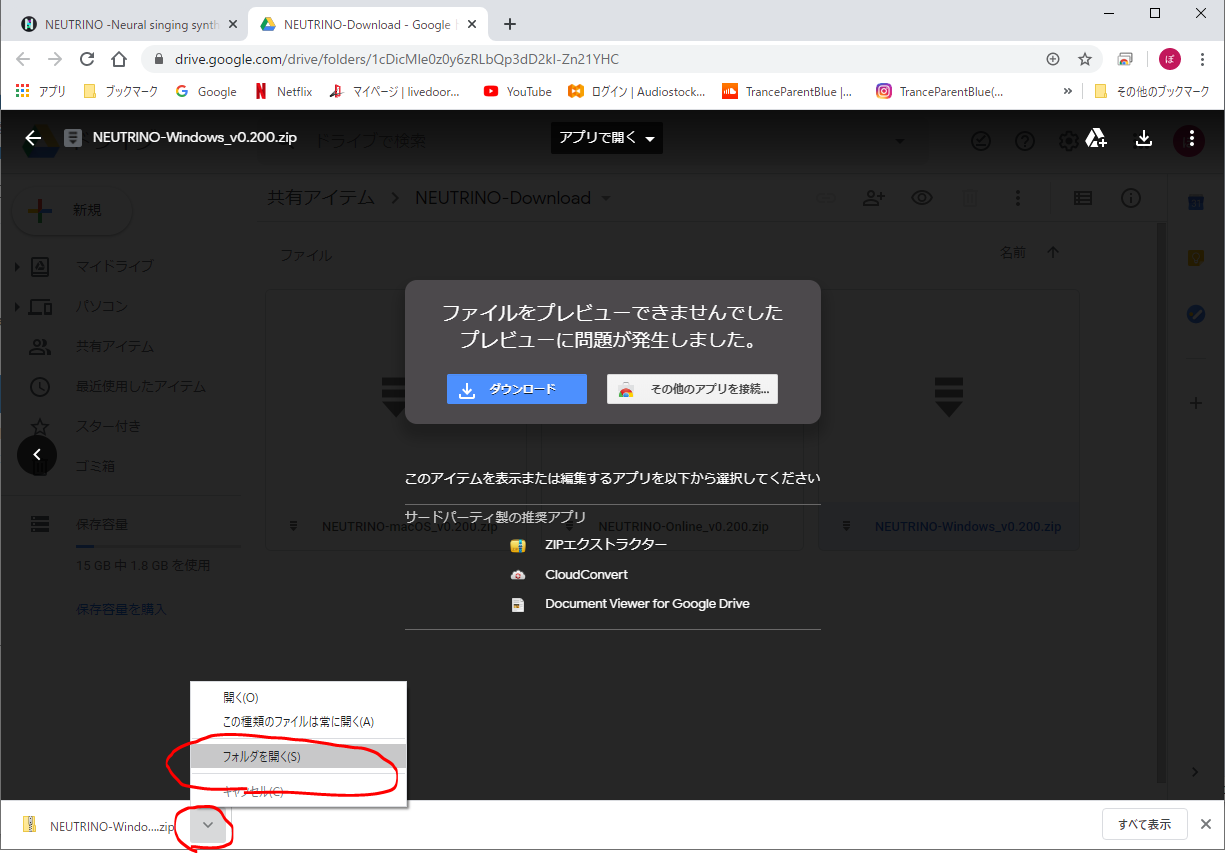
Task: Open the Instagram TranceParentBlue bookmark
Action: (939, 91)
